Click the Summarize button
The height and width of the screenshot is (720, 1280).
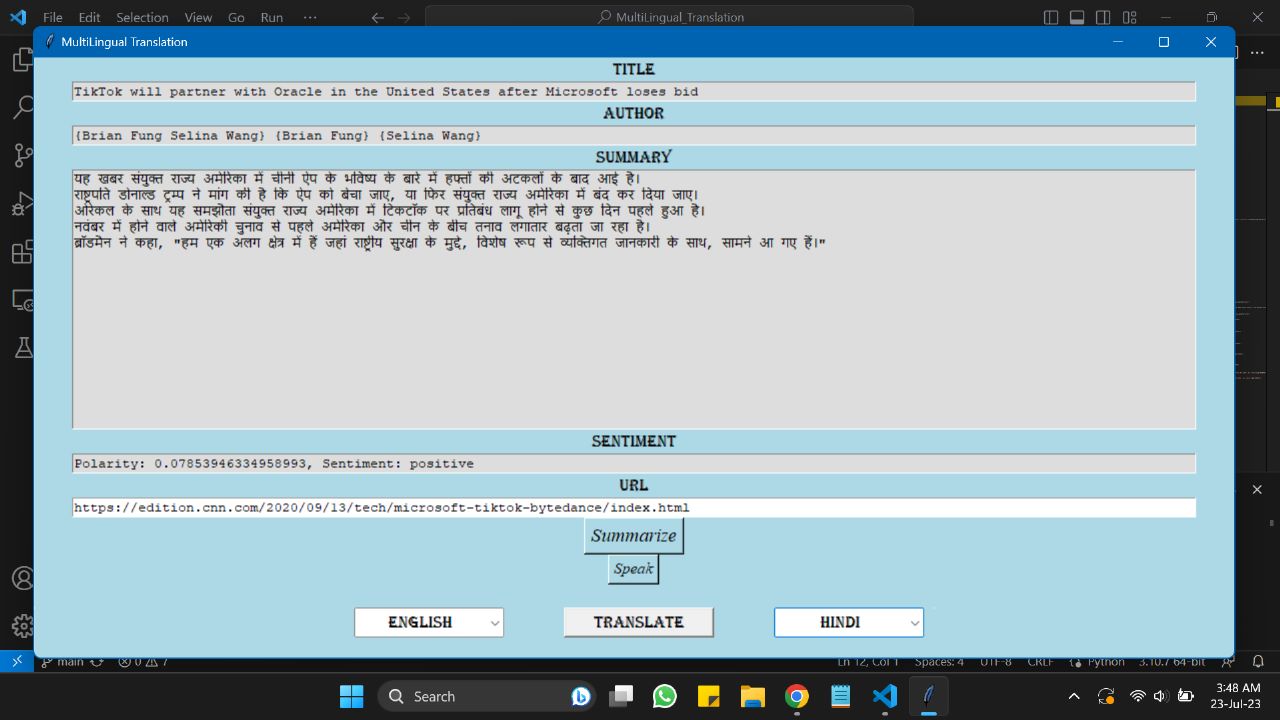[634, 536]
